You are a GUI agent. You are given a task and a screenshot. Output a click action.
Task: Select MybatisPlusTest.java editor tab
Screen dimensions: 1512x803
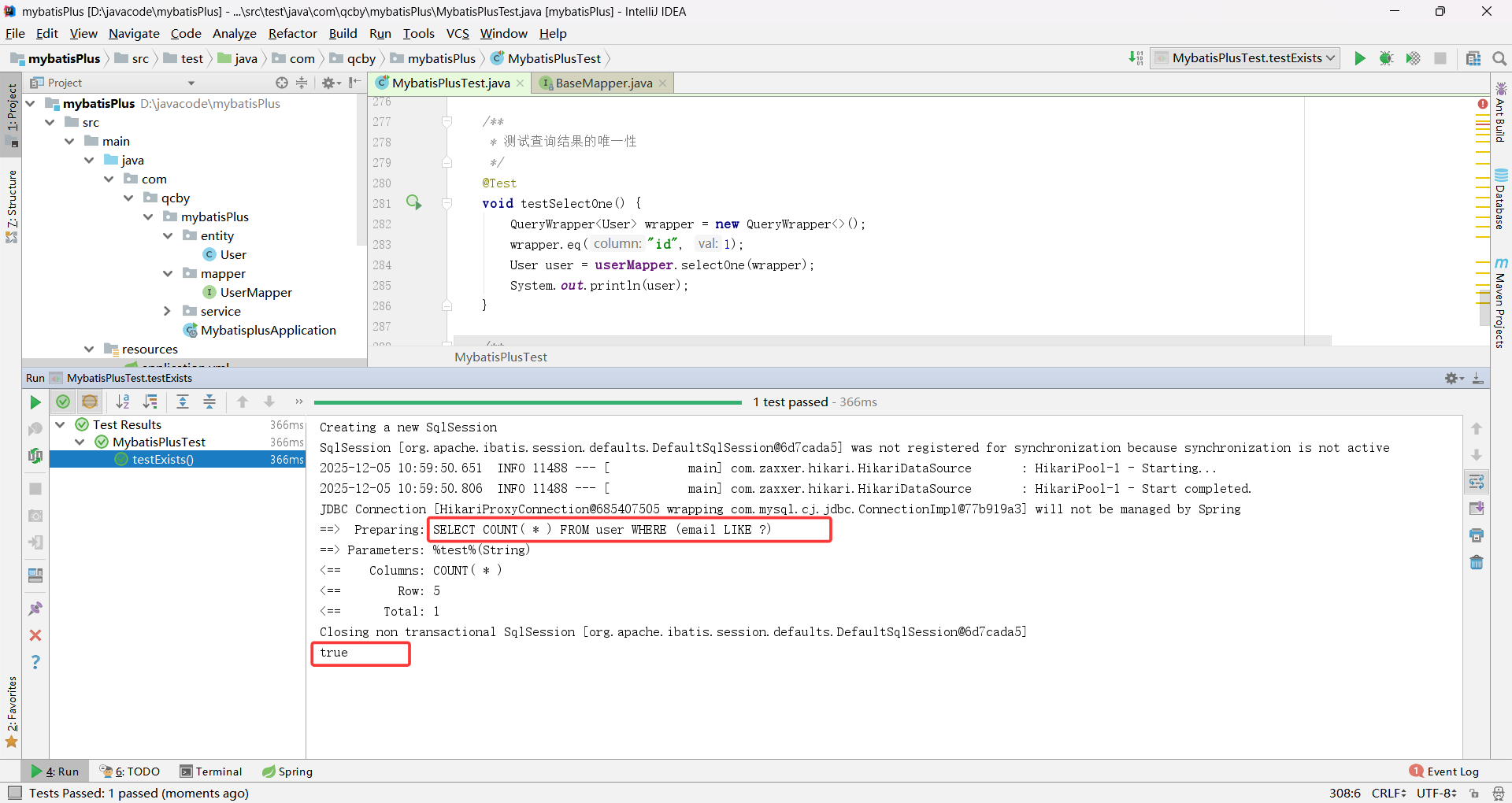(451, 83)
